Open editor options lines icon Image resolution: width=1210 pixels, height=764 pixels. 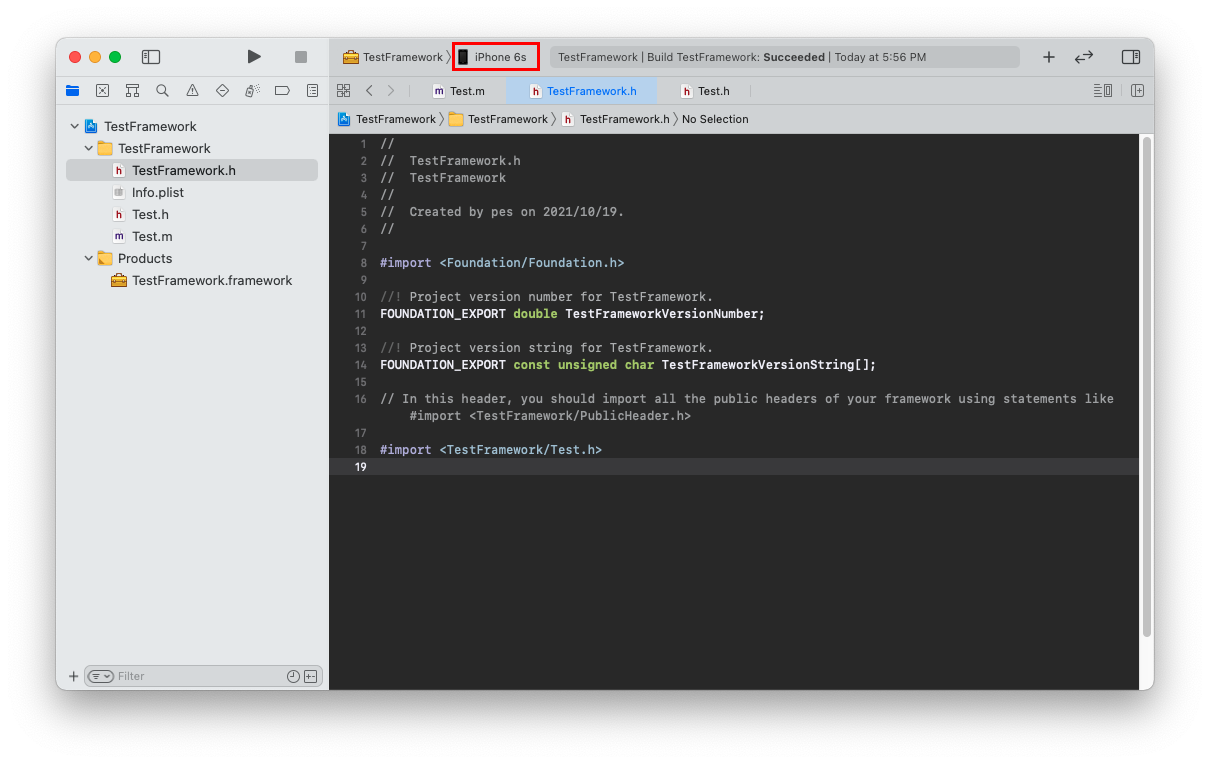(1102, 90)
